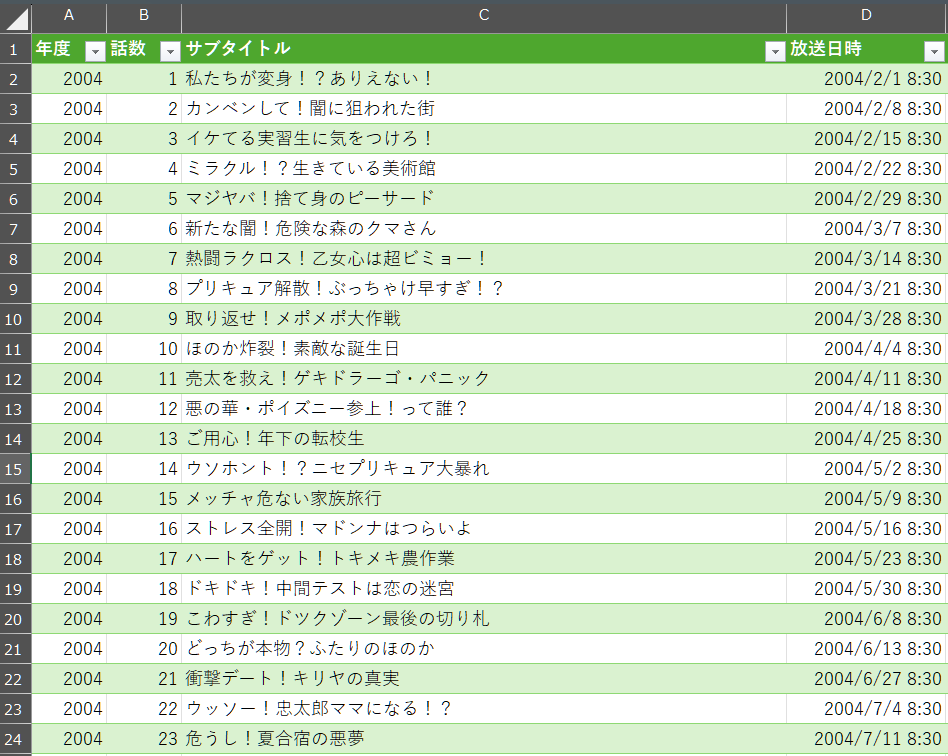Select column A header
This screenshot has width=948, height=756.
tap(69, 15)
